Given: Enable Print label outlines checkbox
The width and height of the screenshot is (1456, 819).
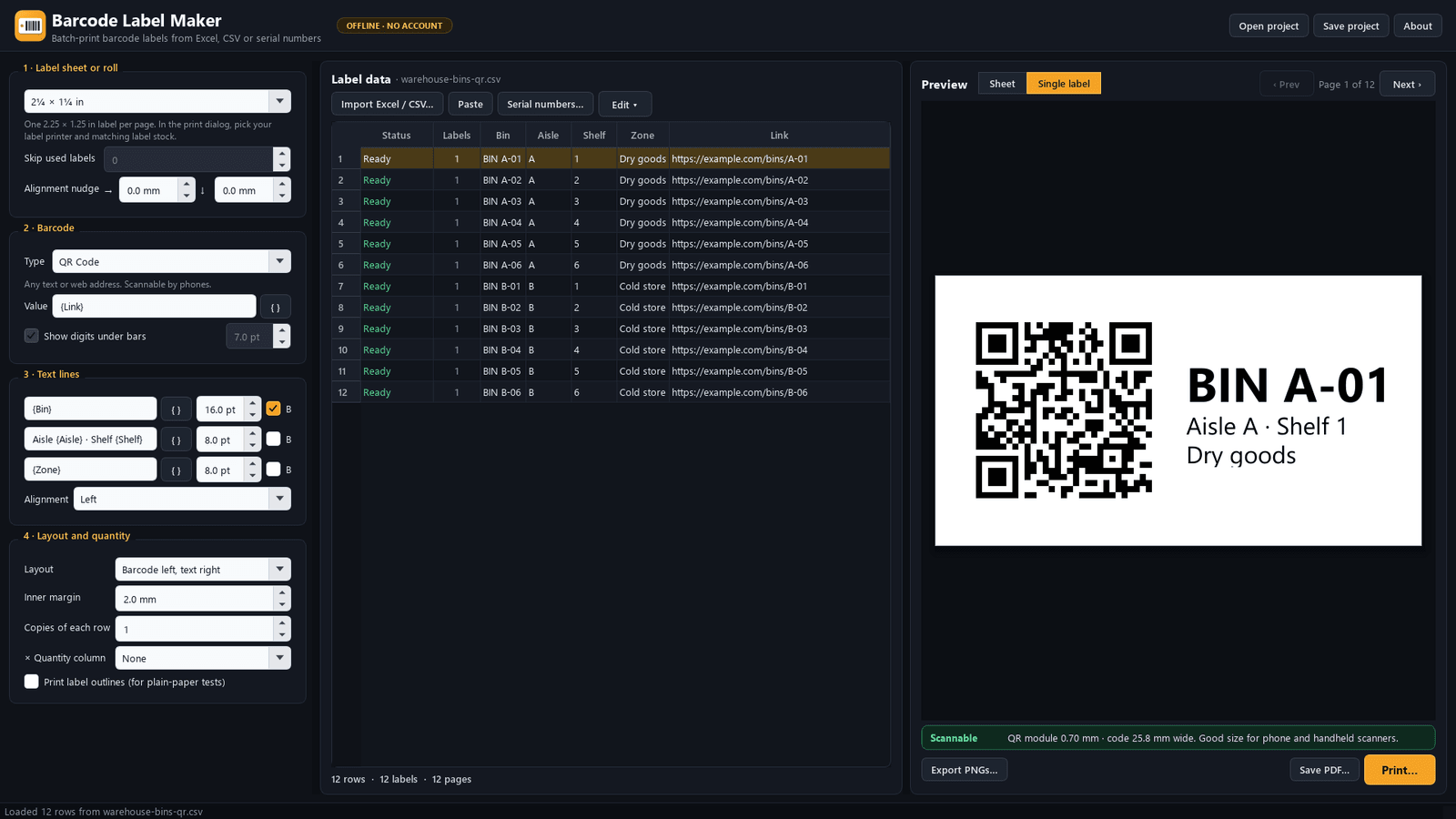Looking at the screenshot, I should [x=32, y=682].
